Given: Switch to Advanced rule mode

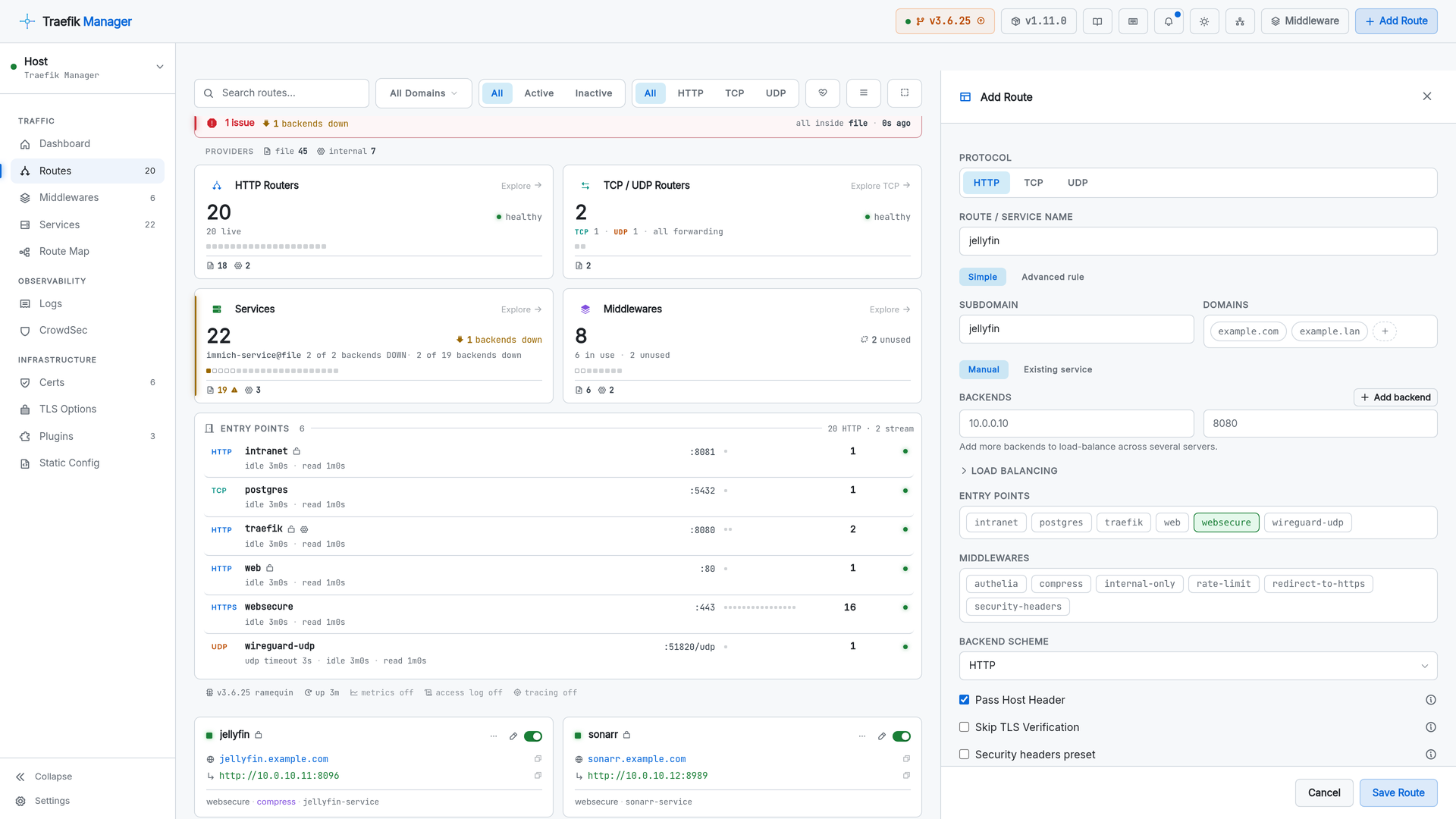Looking at the screenshot, I should click(x=1053, y=277).
